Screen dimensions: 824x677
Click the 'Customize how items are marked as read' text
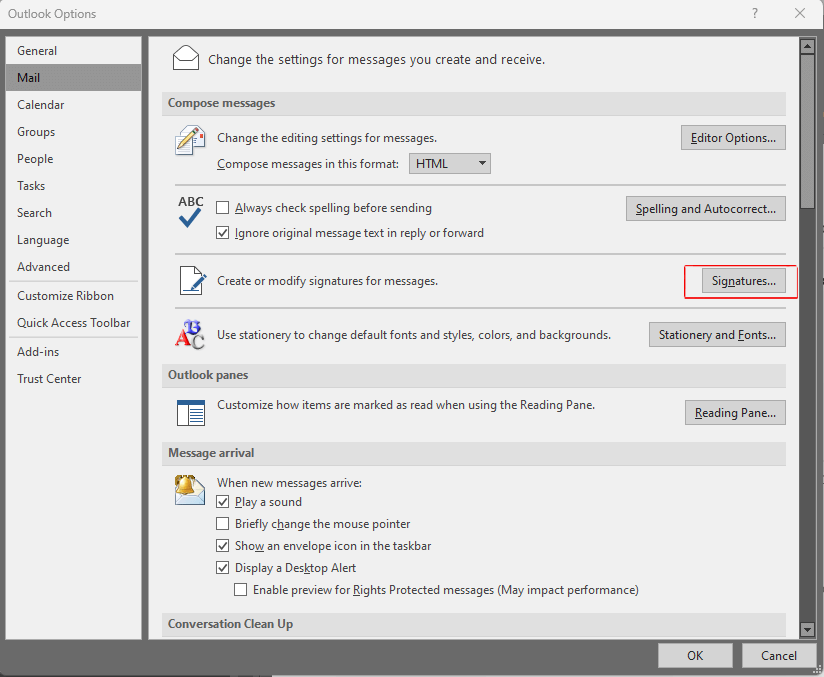pos(406,405)
